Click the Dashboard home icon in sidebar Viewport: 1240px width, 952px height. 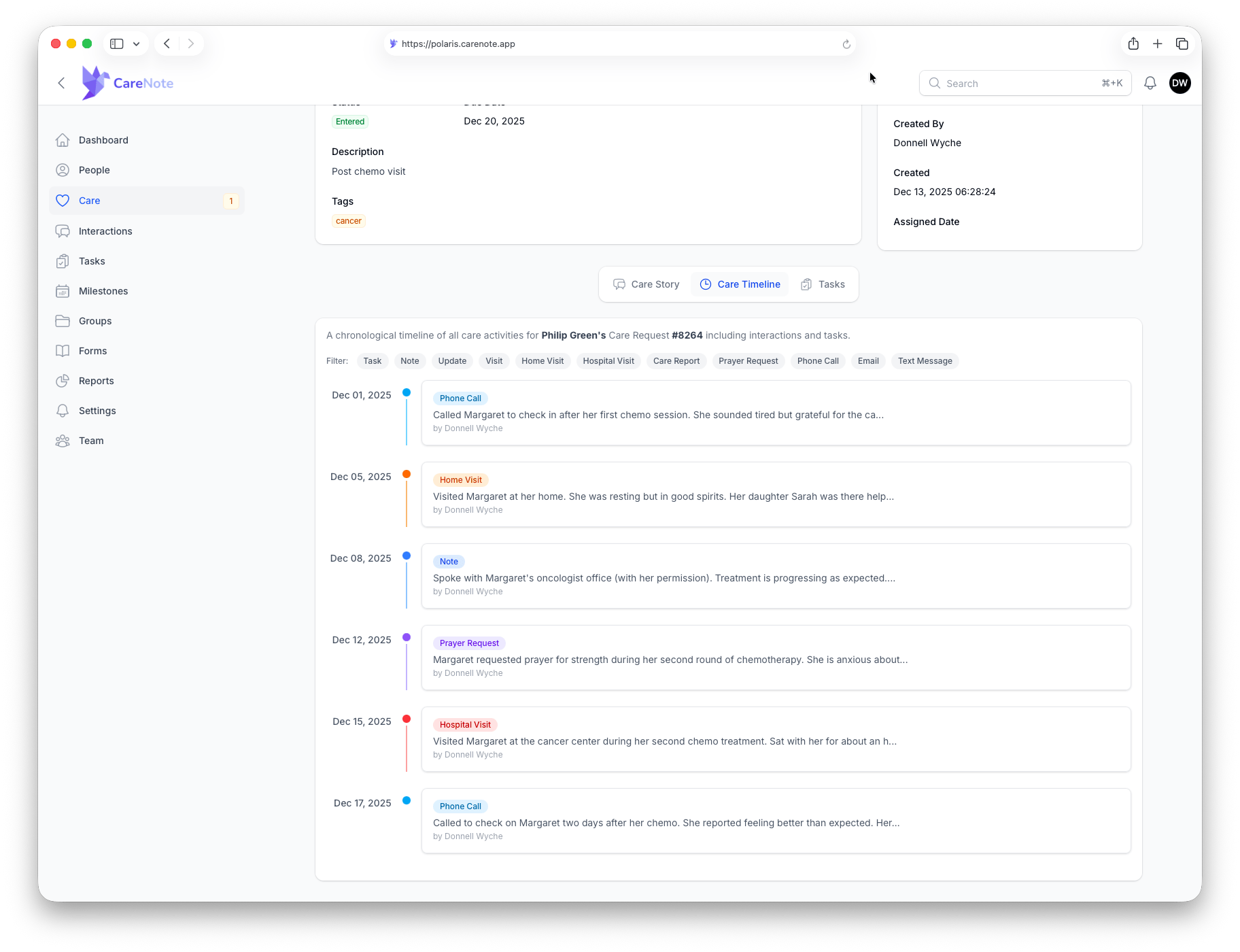pos(63,140)
